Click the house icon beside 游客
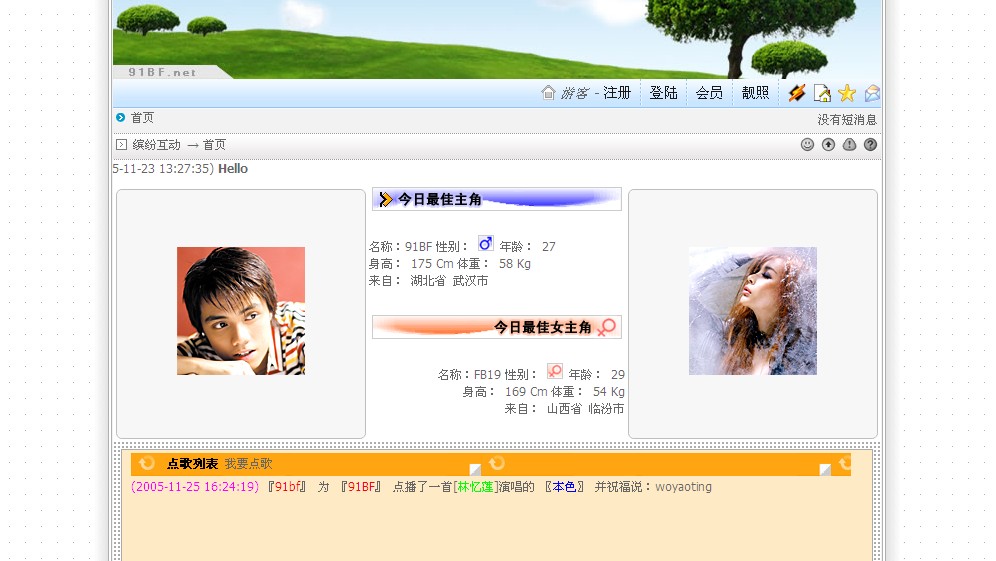 548,93
